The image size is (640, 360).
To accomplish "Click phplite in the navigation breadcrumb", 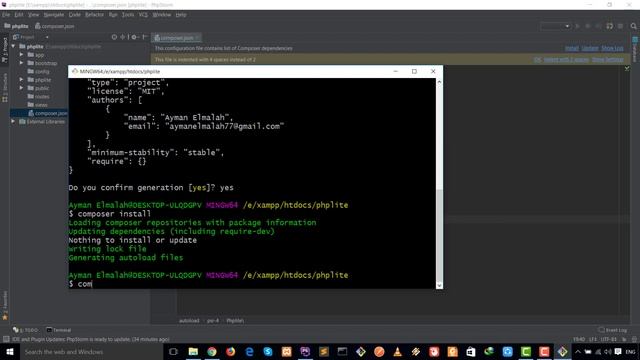I will click(x=16, y=26).
